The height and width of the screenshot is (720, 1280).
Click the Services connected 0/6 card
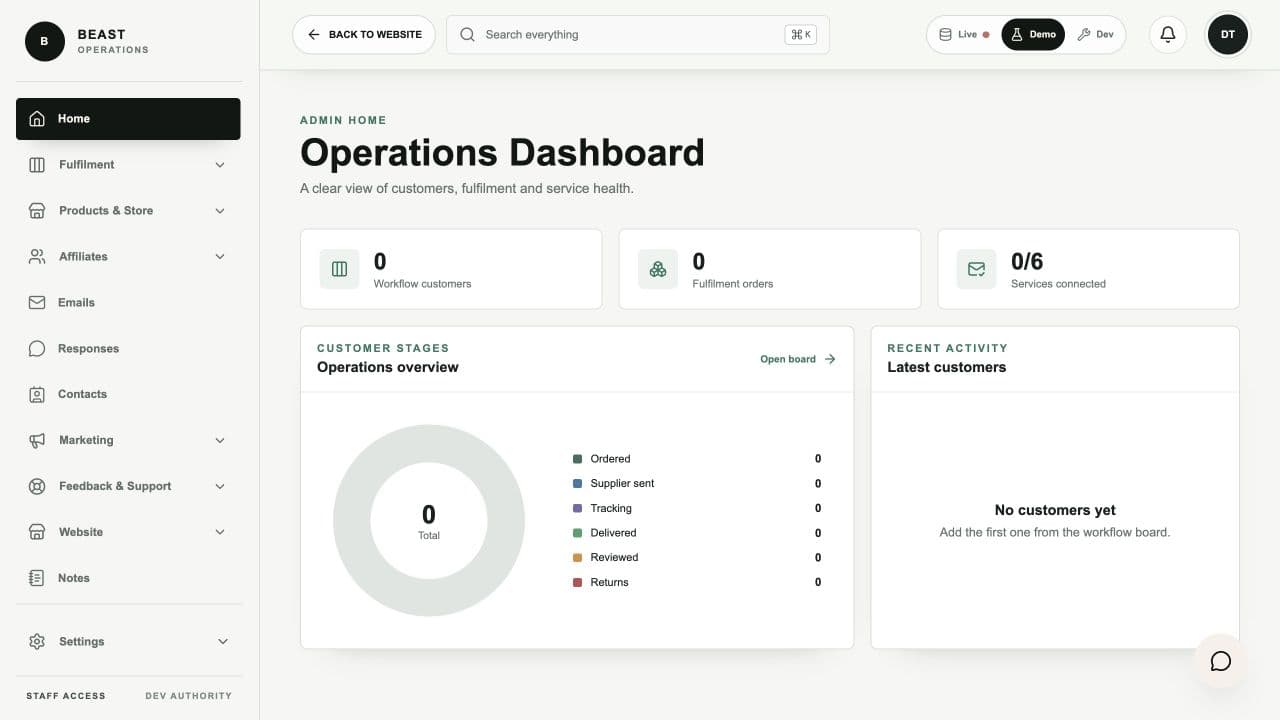(x=1088, y=269)
